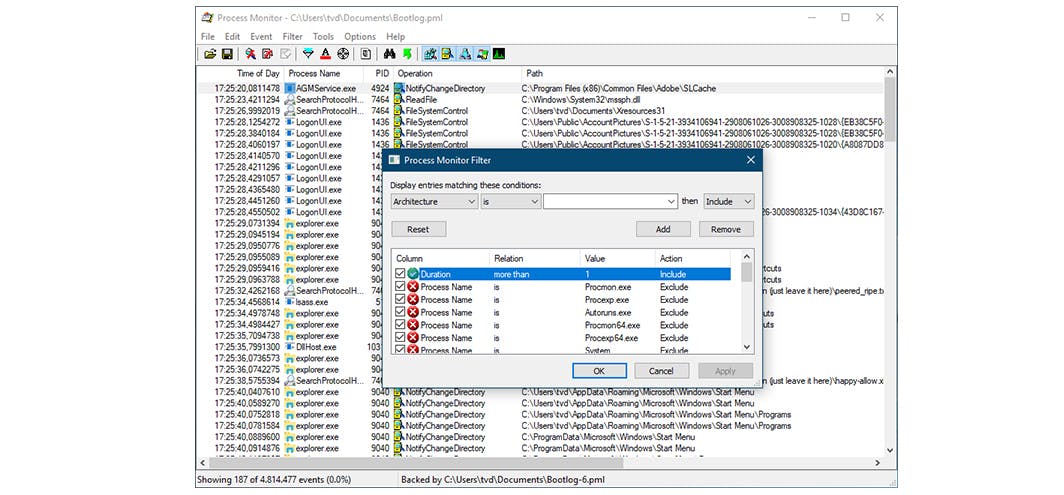This screenshot has width=1064, height=495.
Task: Uncheck the Procmon.exe exclude filter checkbox
Action: pyautogui.click(x=400, y=287)
